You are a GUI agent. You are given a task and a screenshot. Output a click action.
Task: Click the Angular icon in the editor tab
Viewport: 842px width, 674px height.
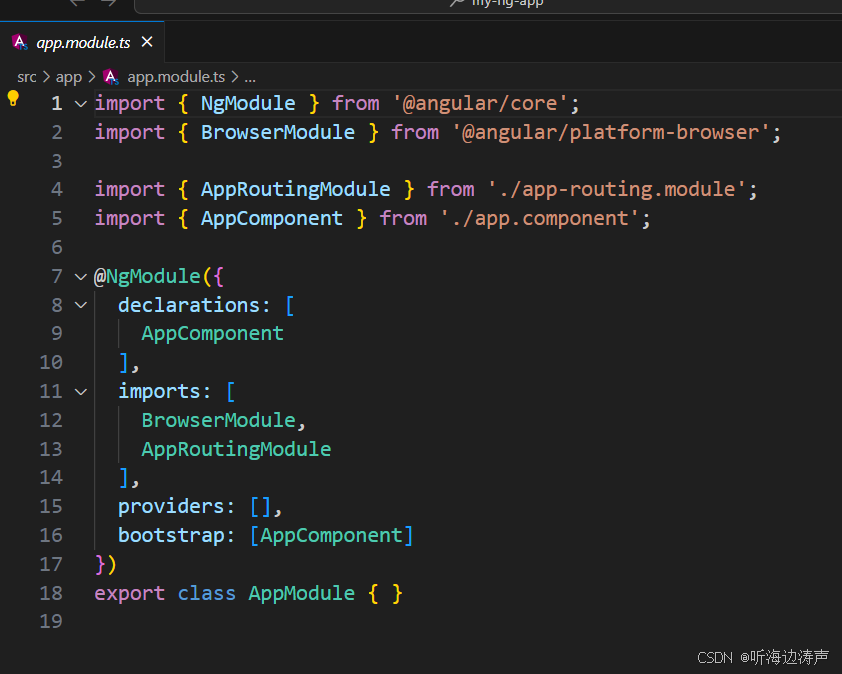tap(19, 42)
